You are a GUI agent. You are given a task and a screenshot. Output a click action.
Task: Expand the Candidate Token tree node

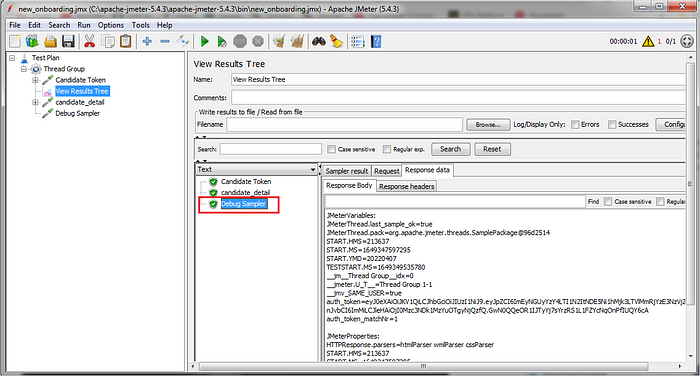[35, 80]
